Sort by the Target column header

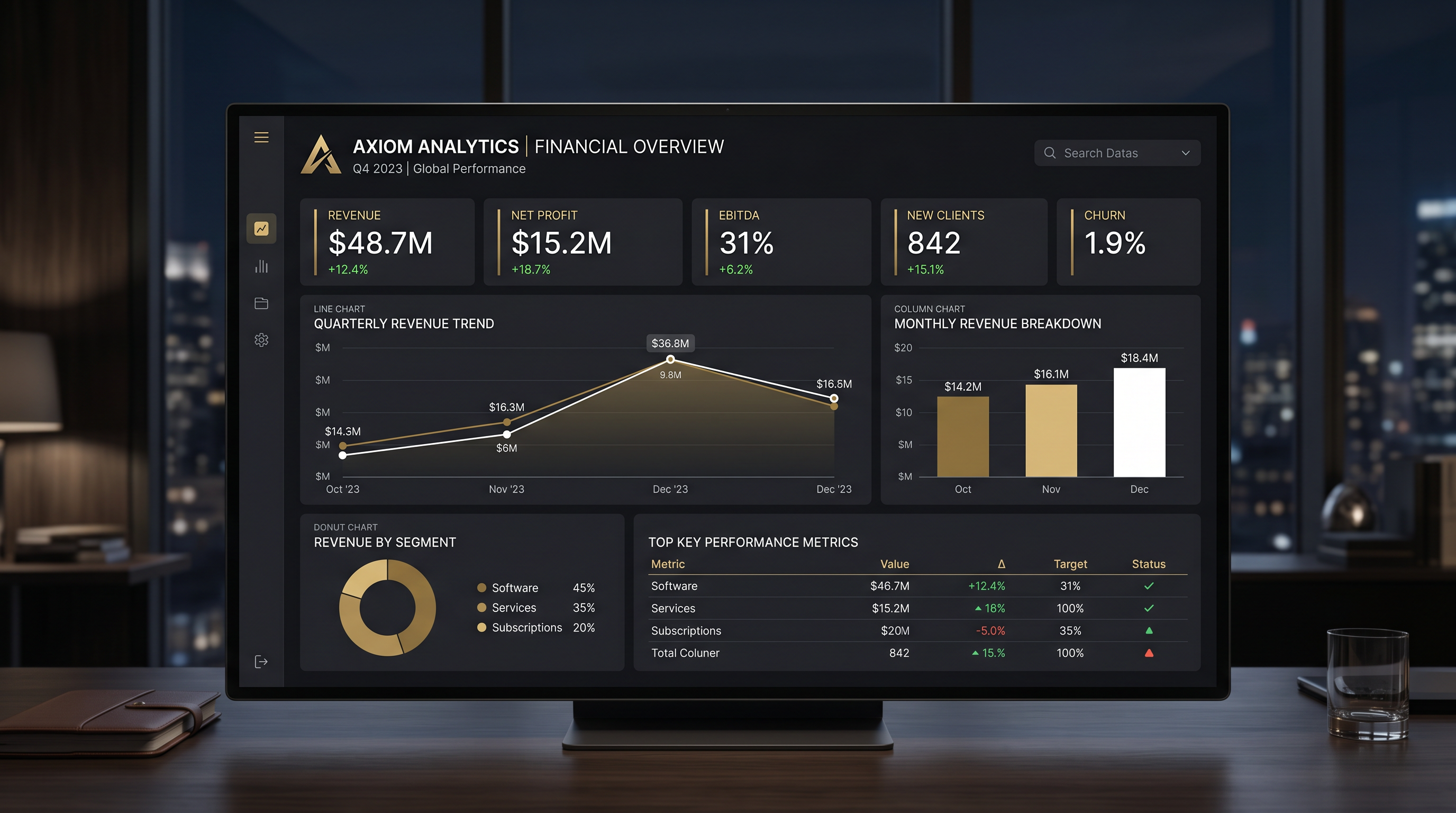coord(1070,564)
